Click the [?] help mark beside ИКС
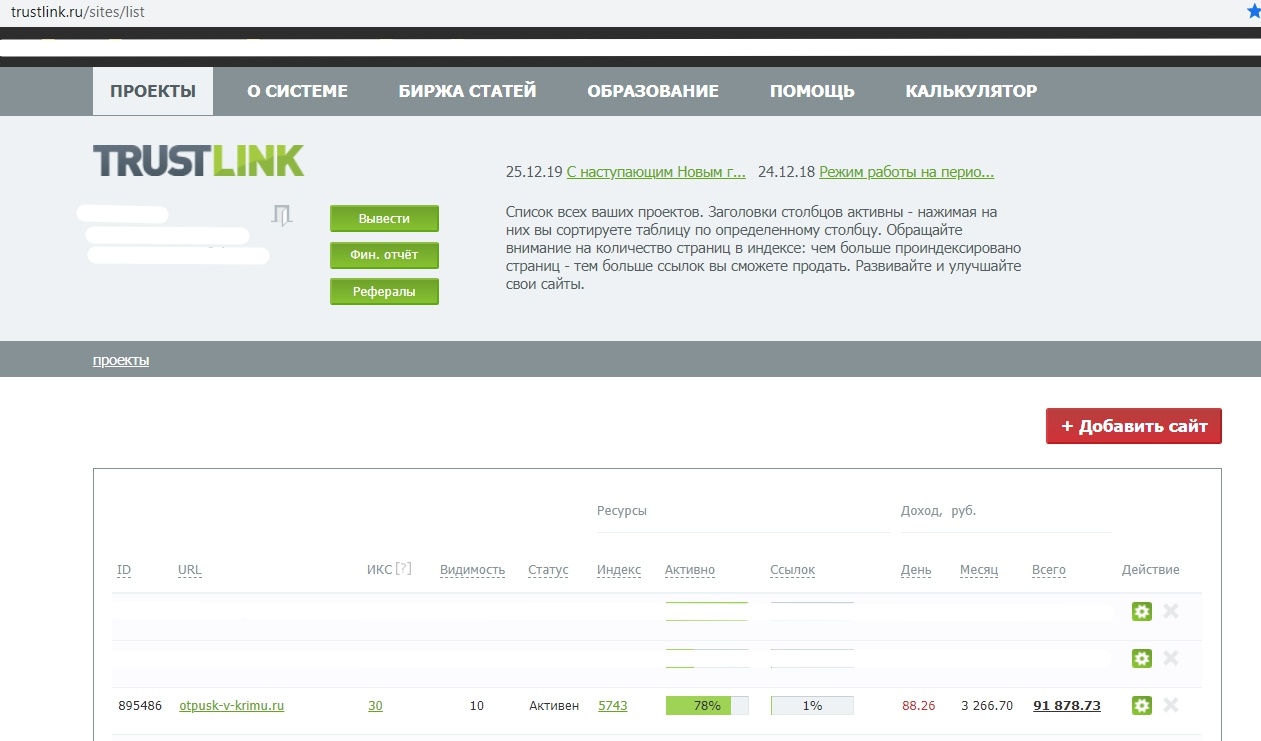The width and height of the screenshot is (1261, 741). tap(403, 569)
